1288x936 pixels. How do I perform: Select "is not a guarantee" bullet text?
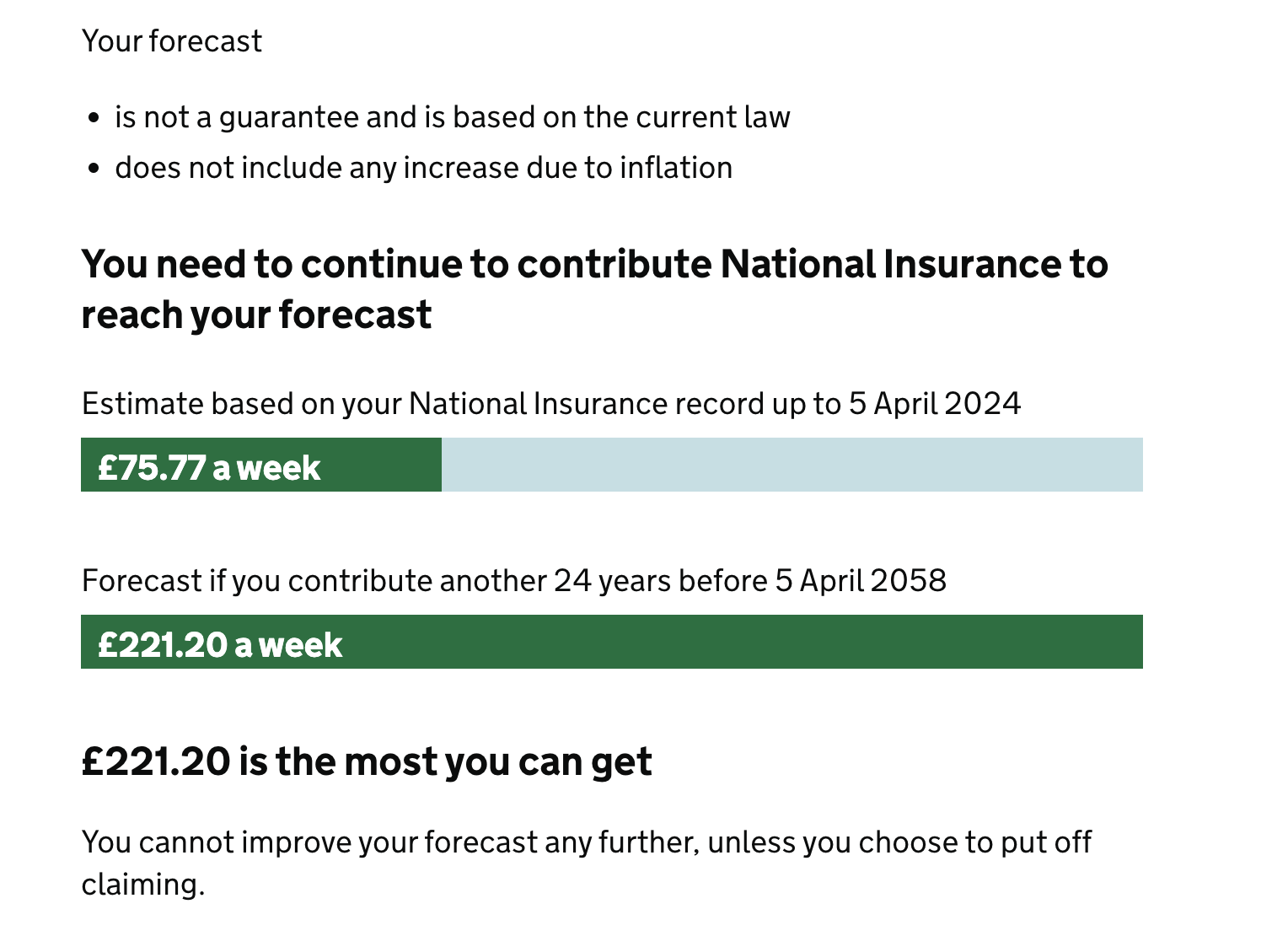click(x=453, y=117)
